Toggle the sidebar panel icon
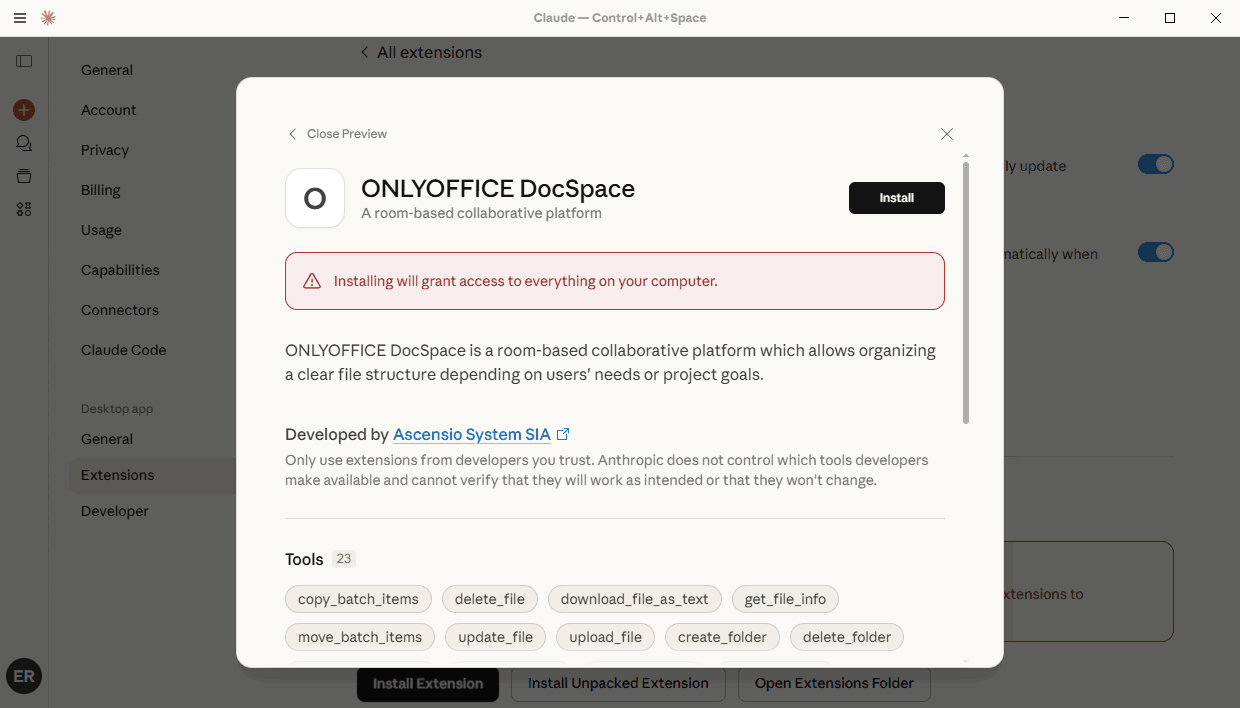 [24, 61]
